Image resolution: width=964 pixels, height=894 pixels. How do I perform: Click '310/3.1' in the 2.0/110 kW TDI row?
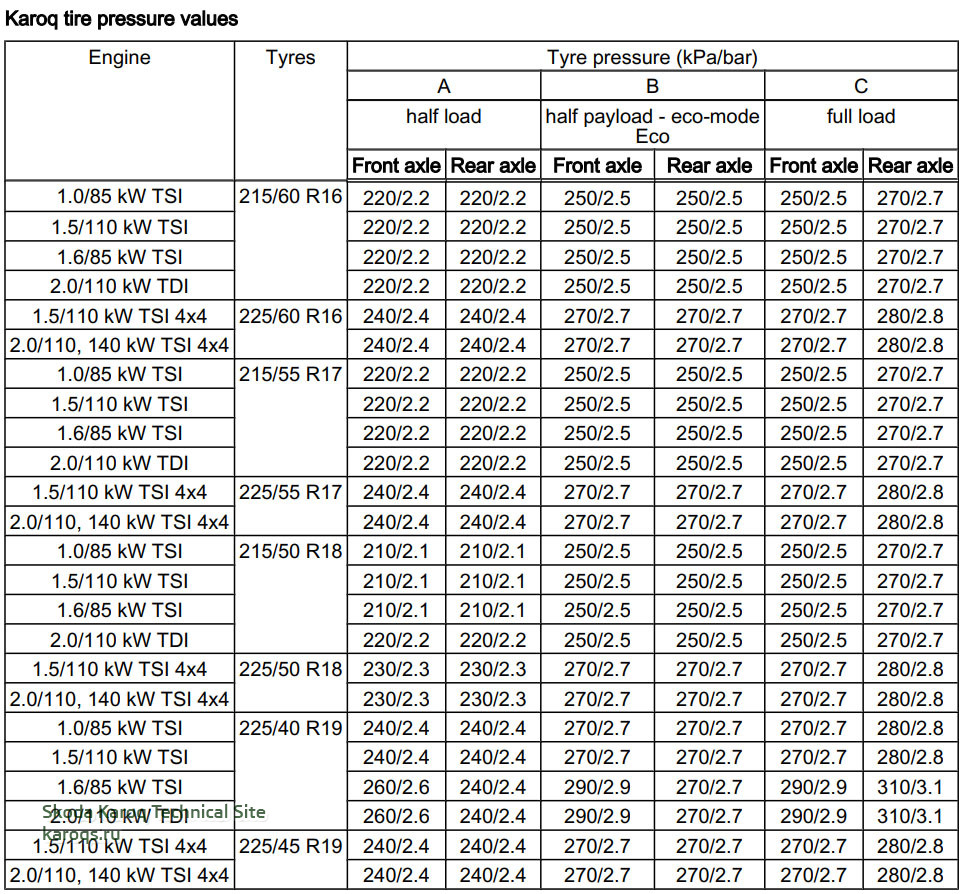point(910,817)
